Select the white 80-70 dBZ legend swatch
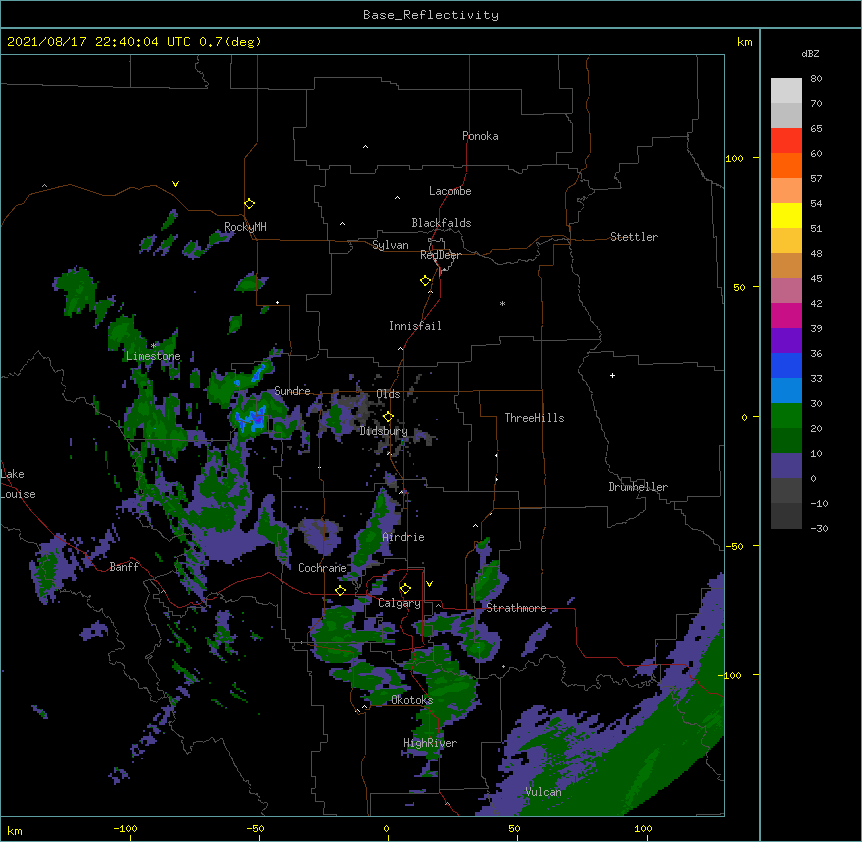Viewport: 862px width, 842px height. click(786, 91)
